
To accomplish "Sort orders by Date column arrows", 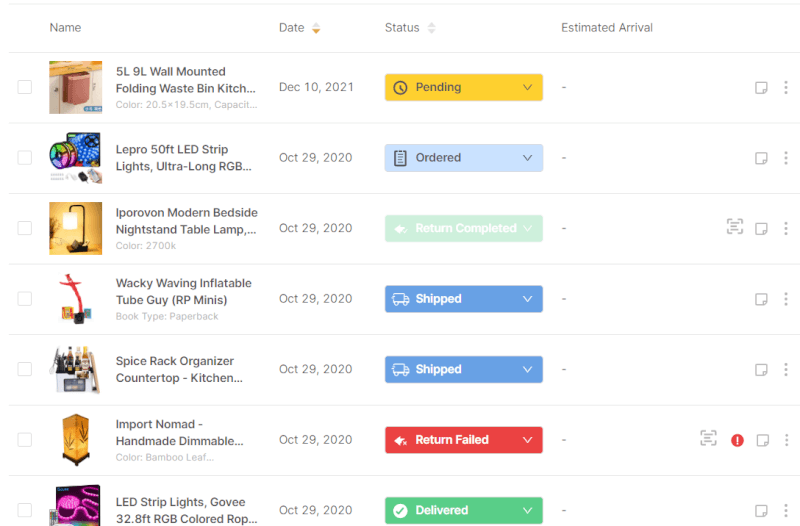I will (x=316, y=28).
